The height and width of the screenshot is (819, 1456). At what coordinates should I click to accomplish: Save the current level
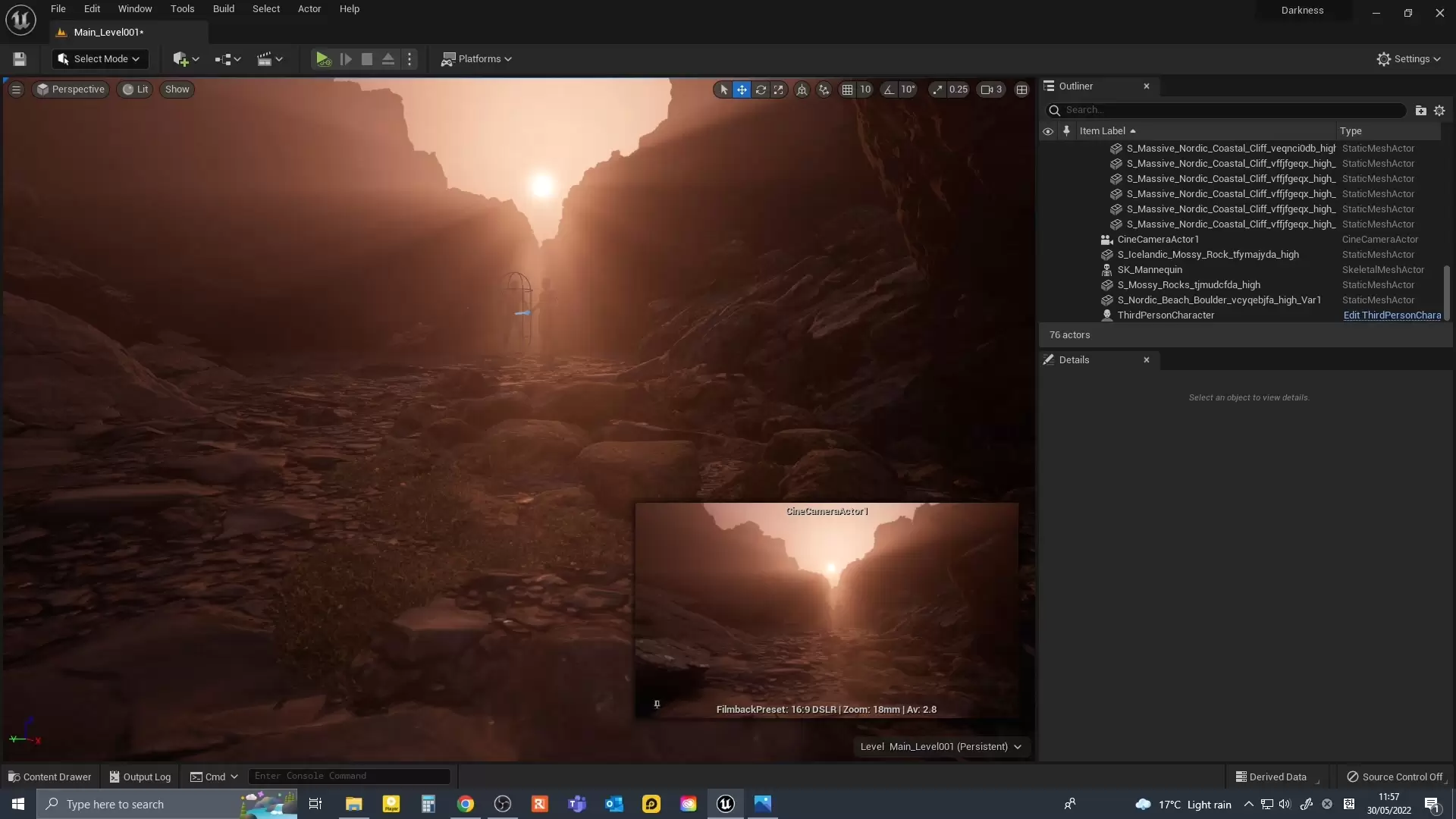pyautogui.click(x=20, y=59)
